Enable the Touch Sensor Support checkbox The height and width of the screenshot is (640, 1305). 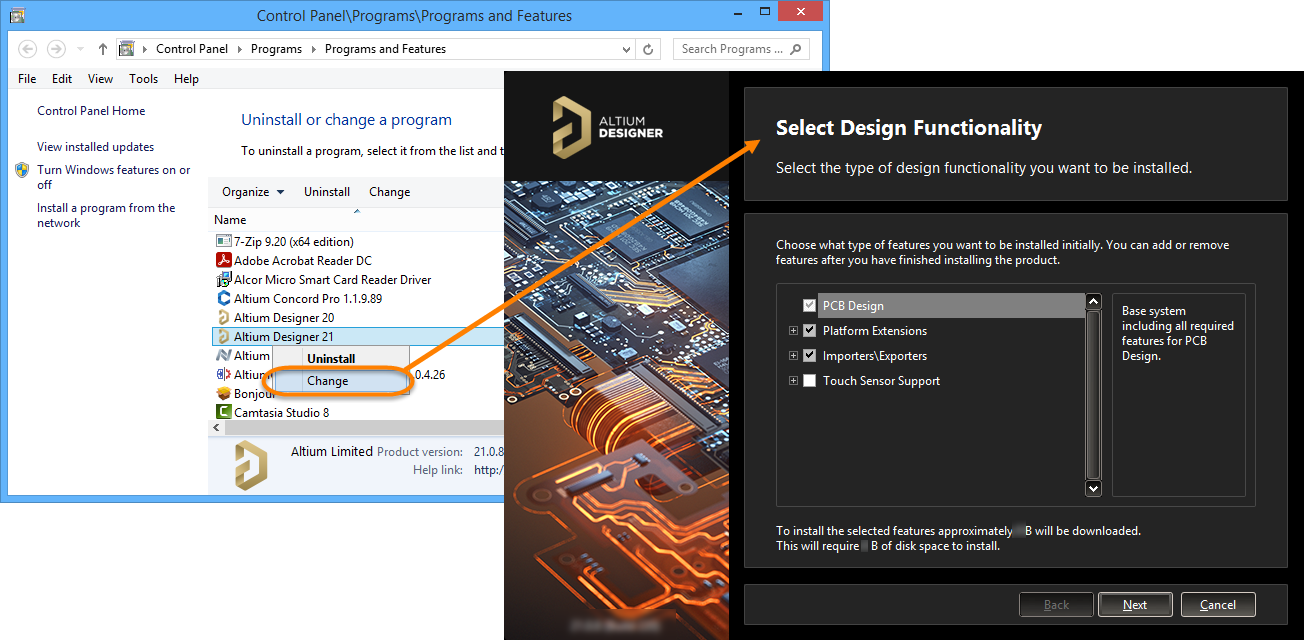(809, 381)
